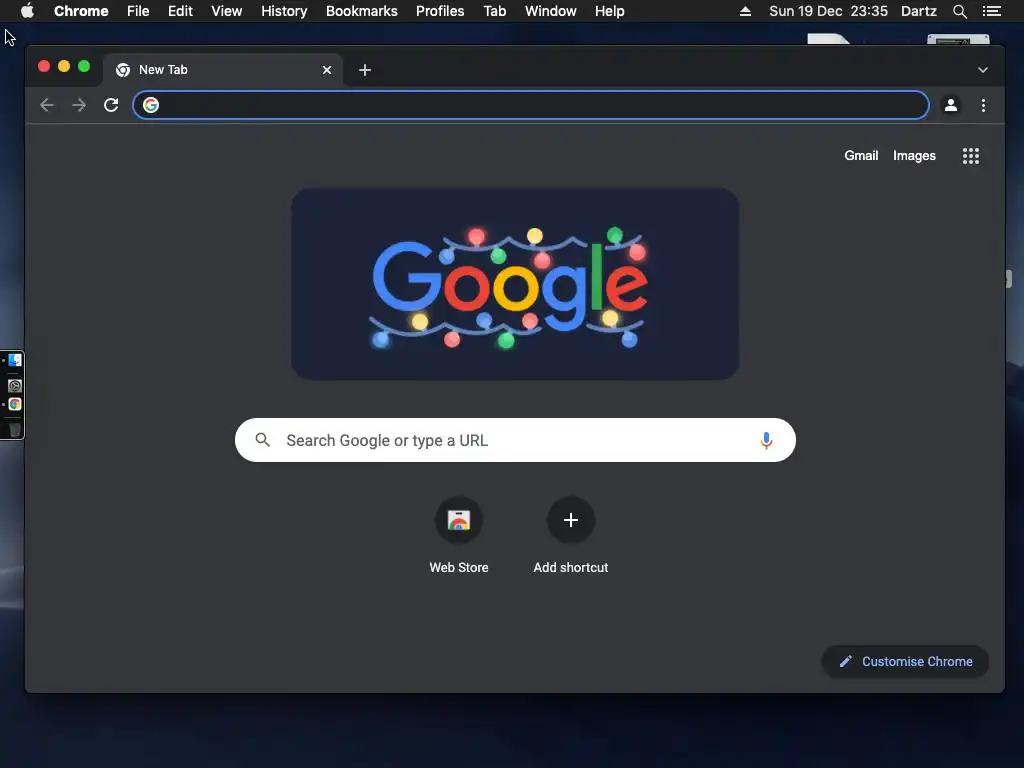This screenshot has height=768, width=1024.
Task: Click the Customise Chrome button
Action: (x=905, y=662)
